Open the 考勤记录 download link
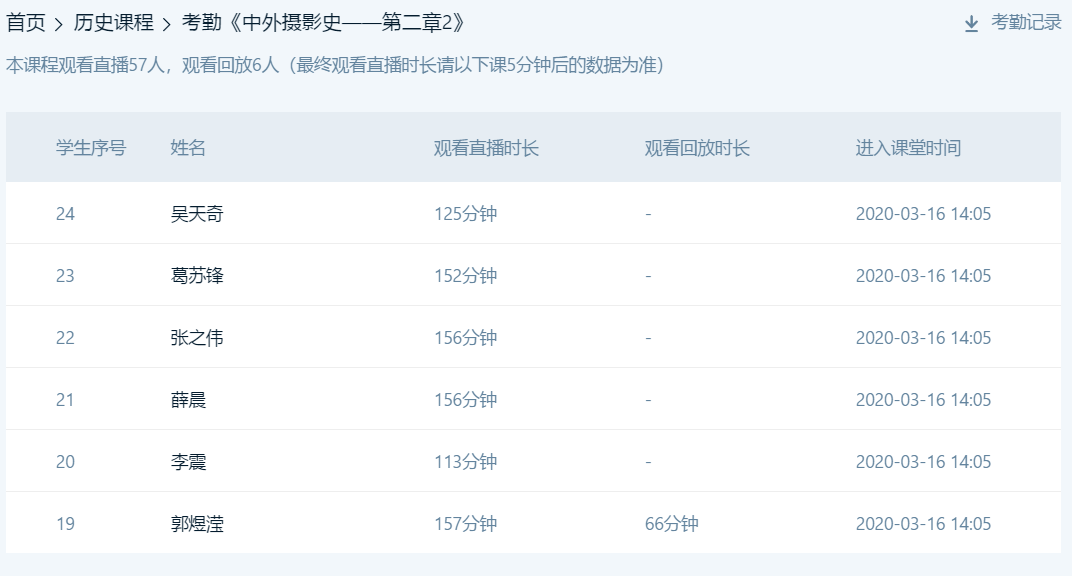 pos(1026,23)
